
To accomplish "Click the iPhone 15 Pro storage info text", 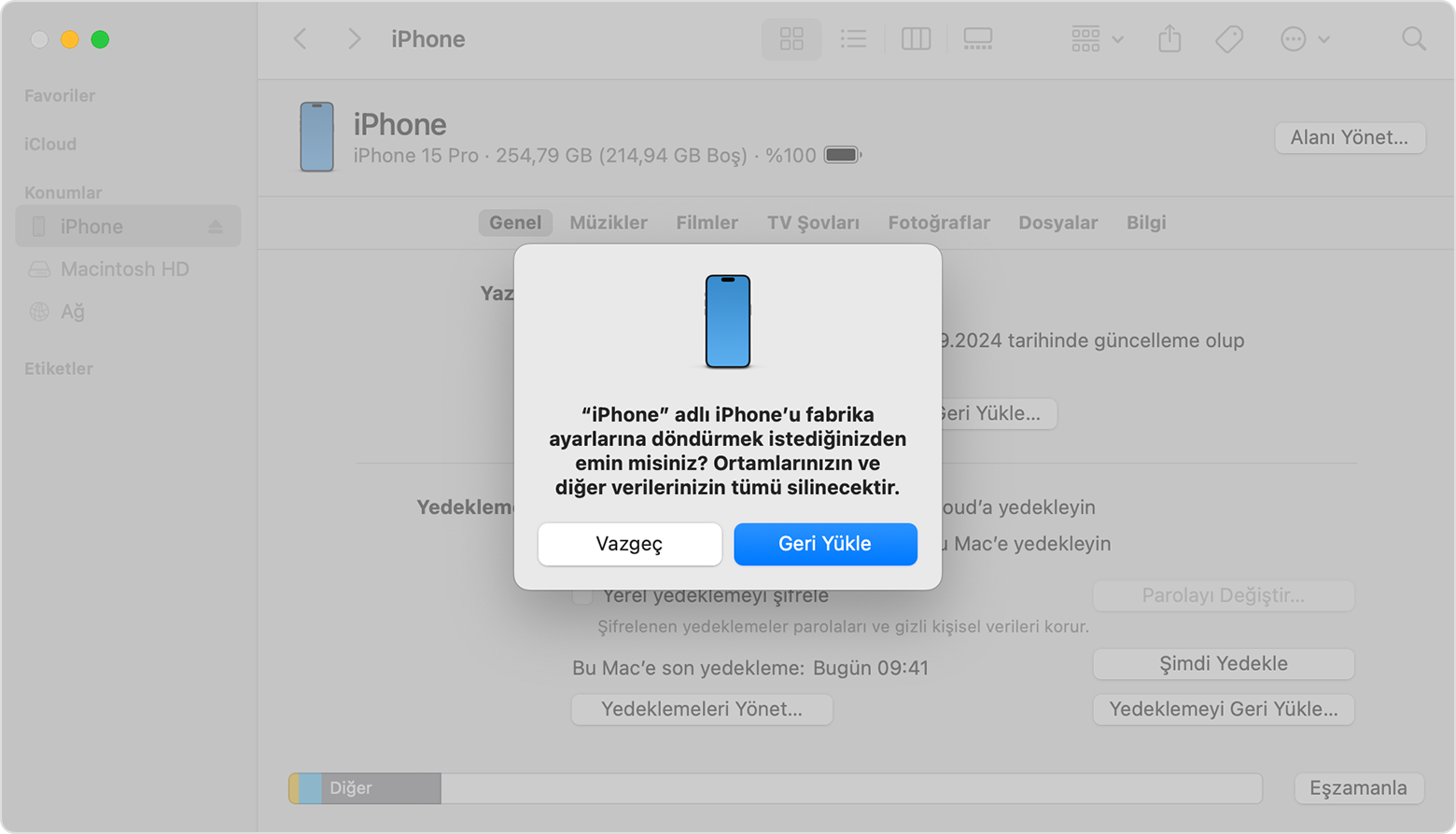I will tap(585, 156).
